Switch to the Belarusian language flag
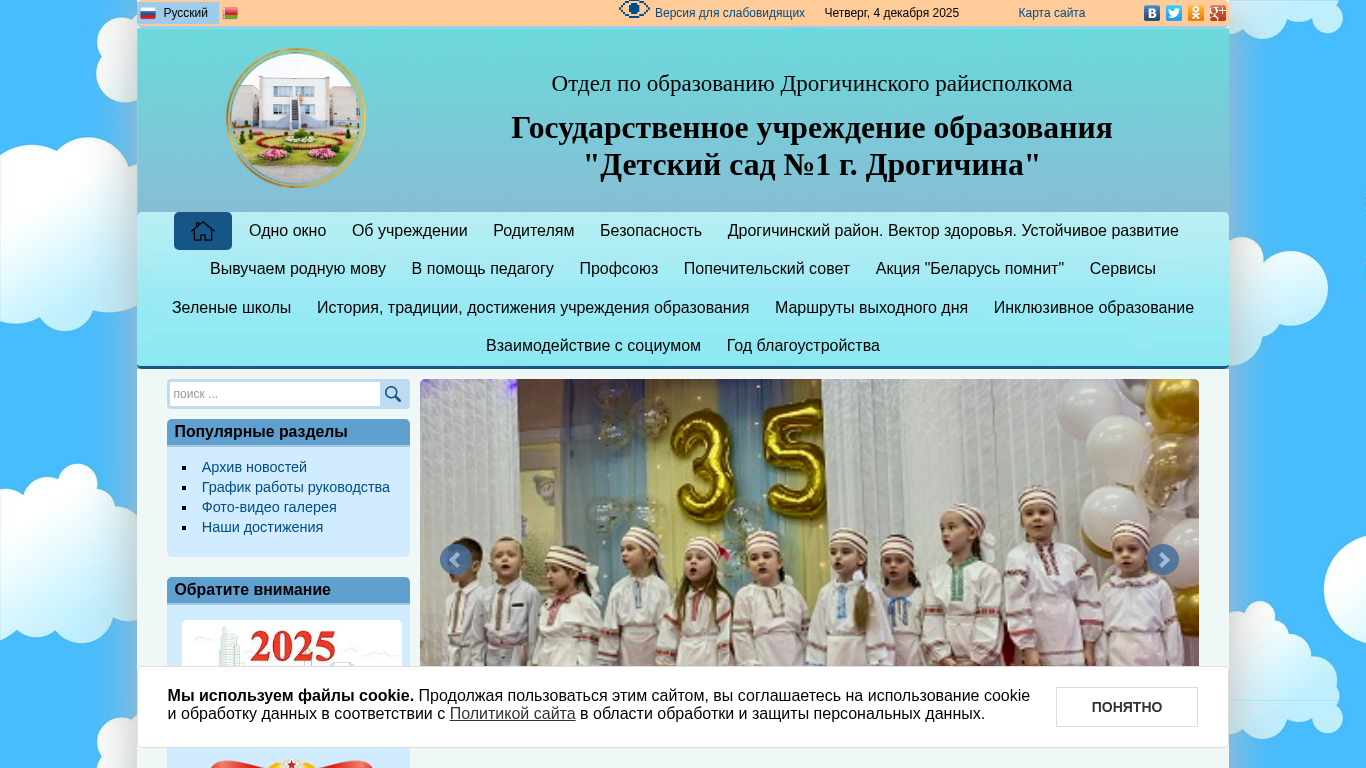 [x=230, y=13]
